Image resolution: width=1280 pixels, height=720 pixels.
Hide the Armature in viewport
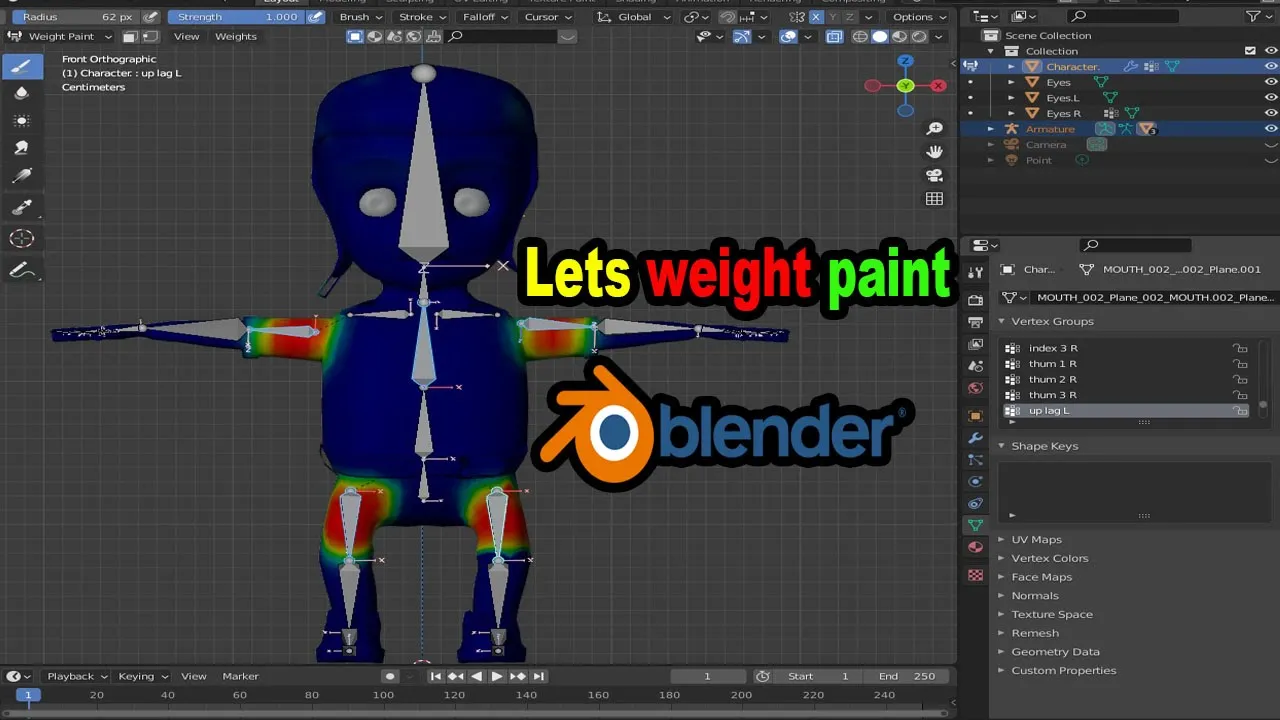pos(1271,129)
